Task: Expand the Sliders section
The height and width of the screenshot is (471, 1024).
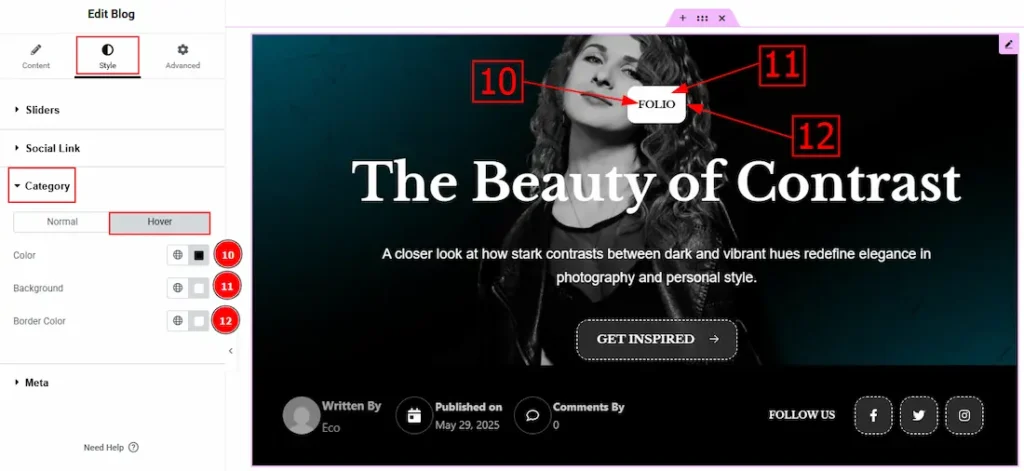Action: [x=42, y=110]
